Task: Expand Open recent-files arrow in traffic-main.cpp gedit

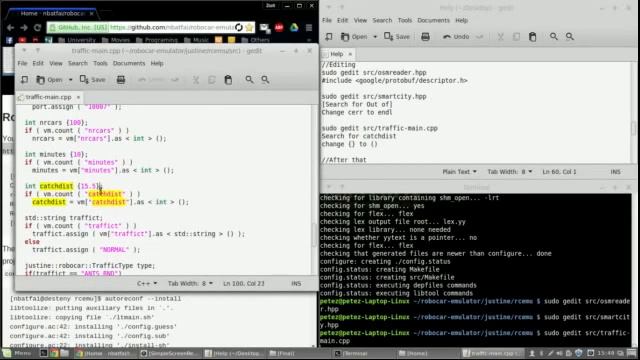Action: [70, 80]
